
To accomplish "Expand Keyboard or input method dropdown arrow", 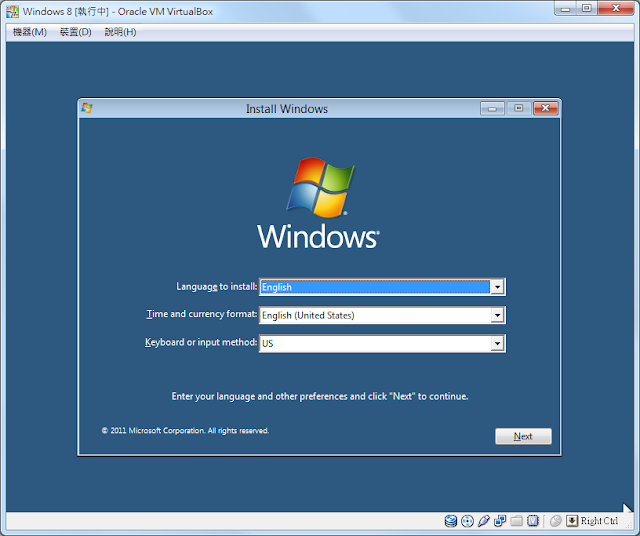I will 497,343.
